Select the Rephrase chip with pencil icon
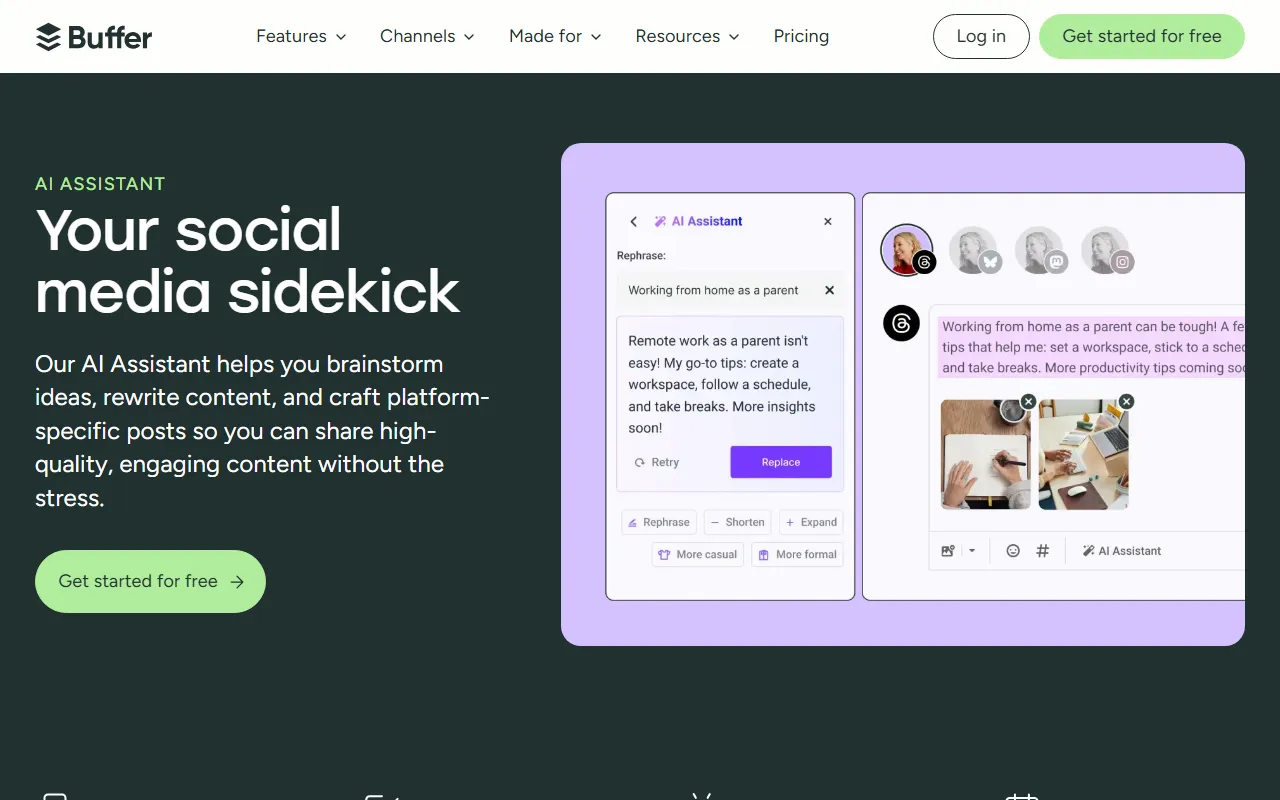 (x=659, y=522)
